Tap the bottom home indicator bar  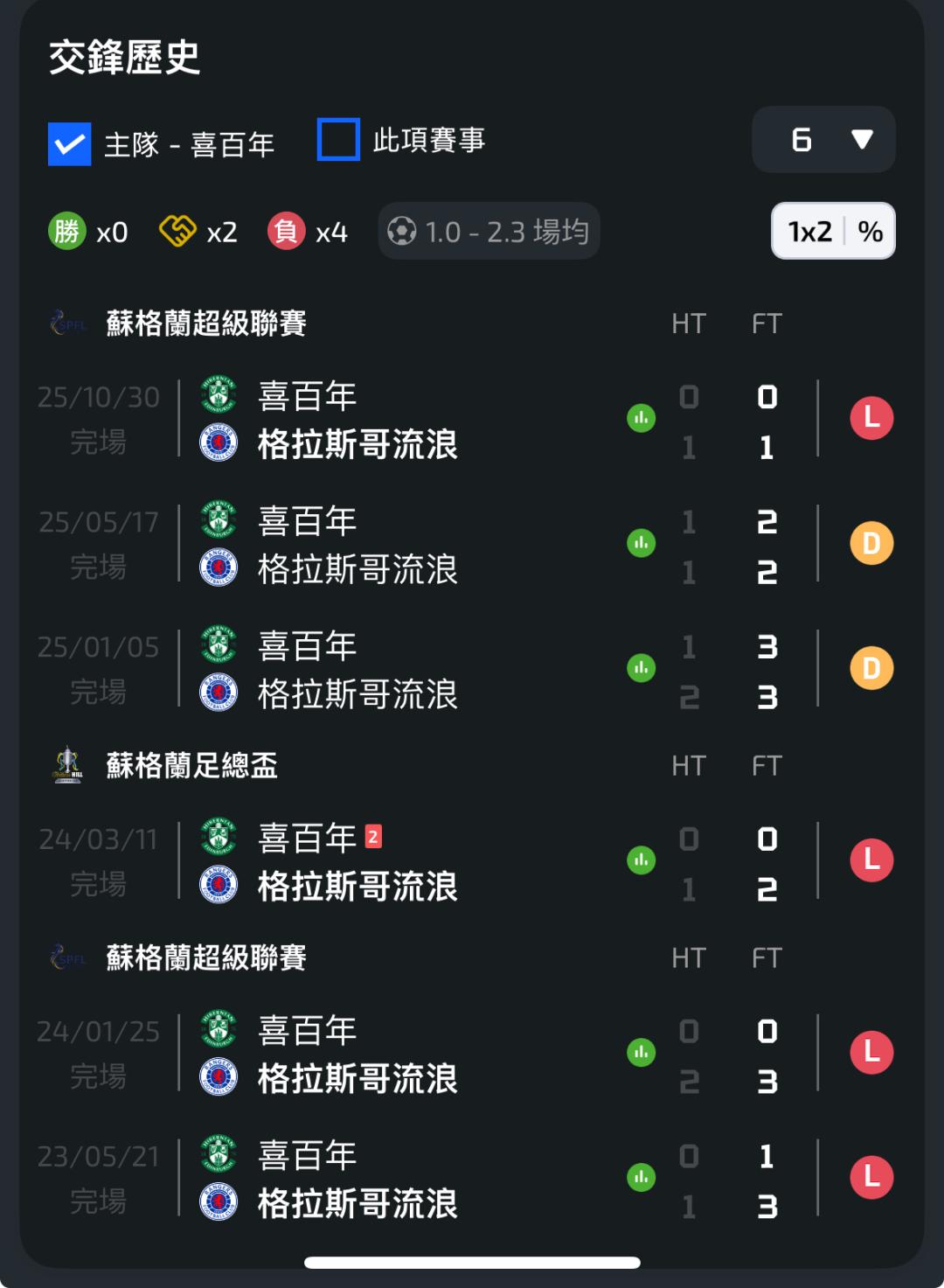(x=472, y=1262)
